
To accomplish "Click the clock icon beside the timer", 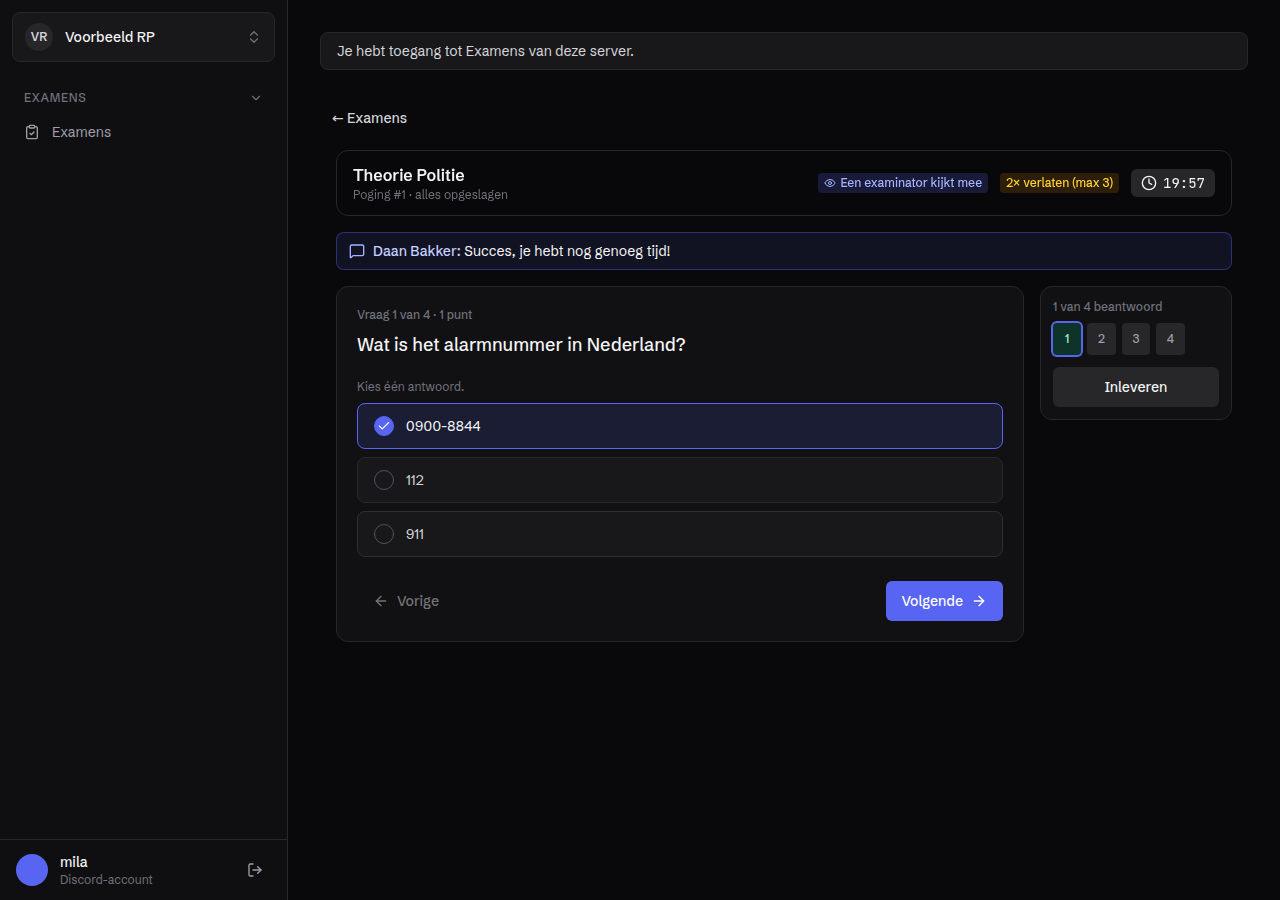I will tap(1149, 183).
